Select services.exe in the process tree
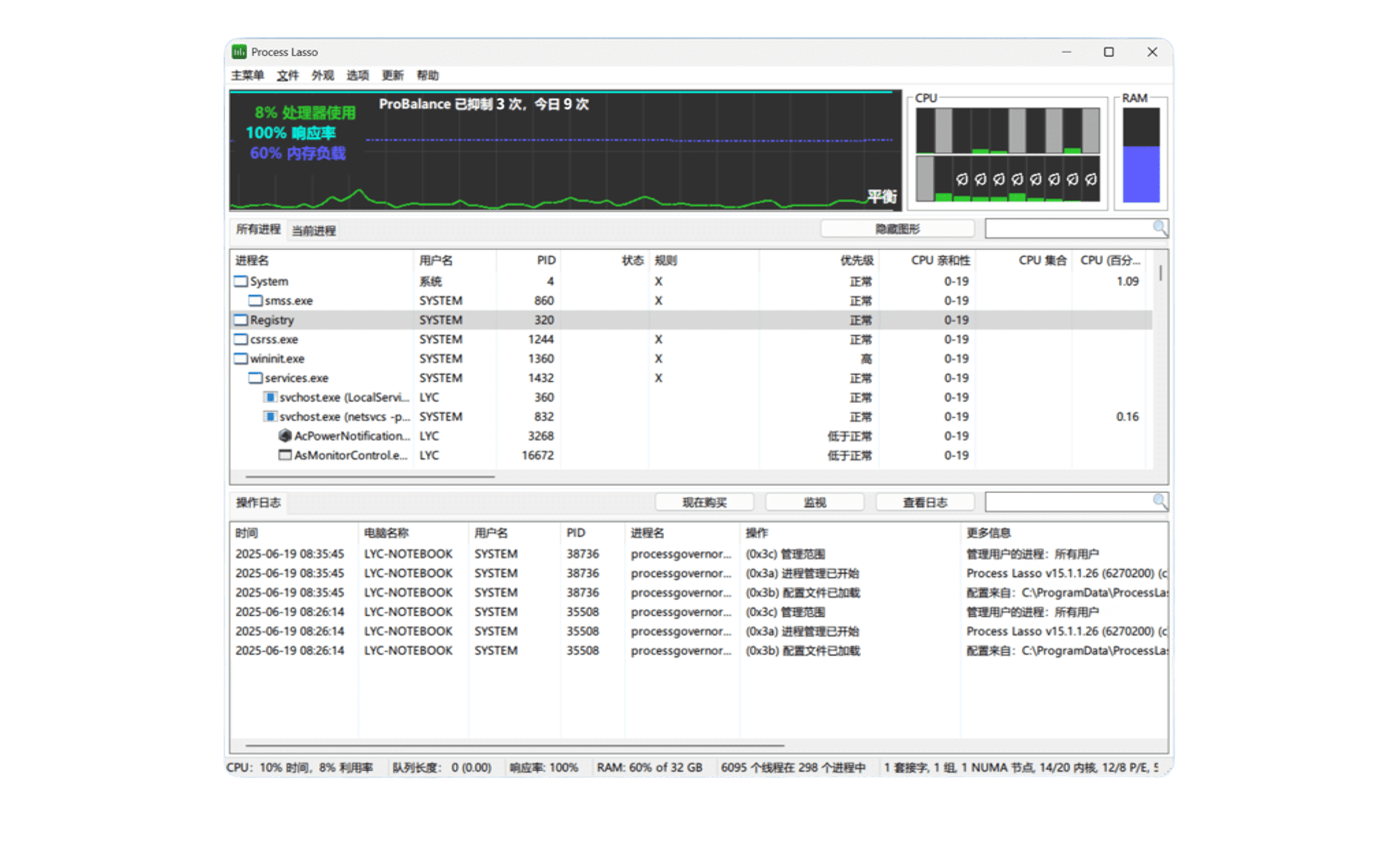 296,378
